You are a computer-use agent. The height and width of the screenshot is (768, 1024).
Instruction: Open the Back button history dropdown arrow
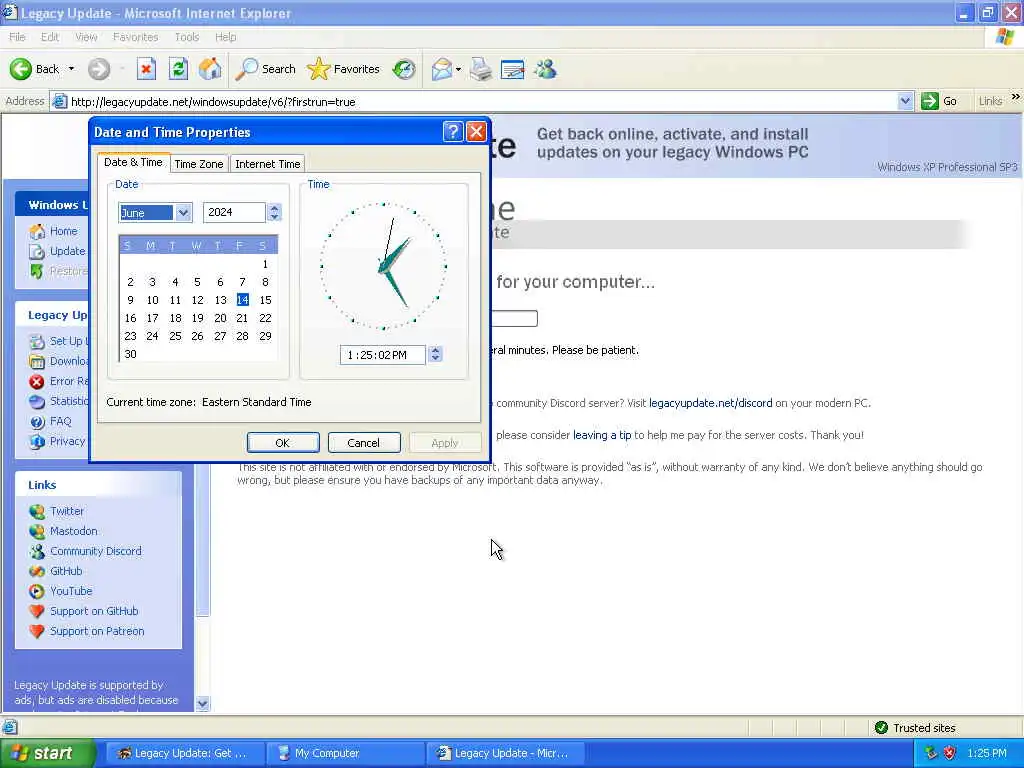tap(71, 69)
